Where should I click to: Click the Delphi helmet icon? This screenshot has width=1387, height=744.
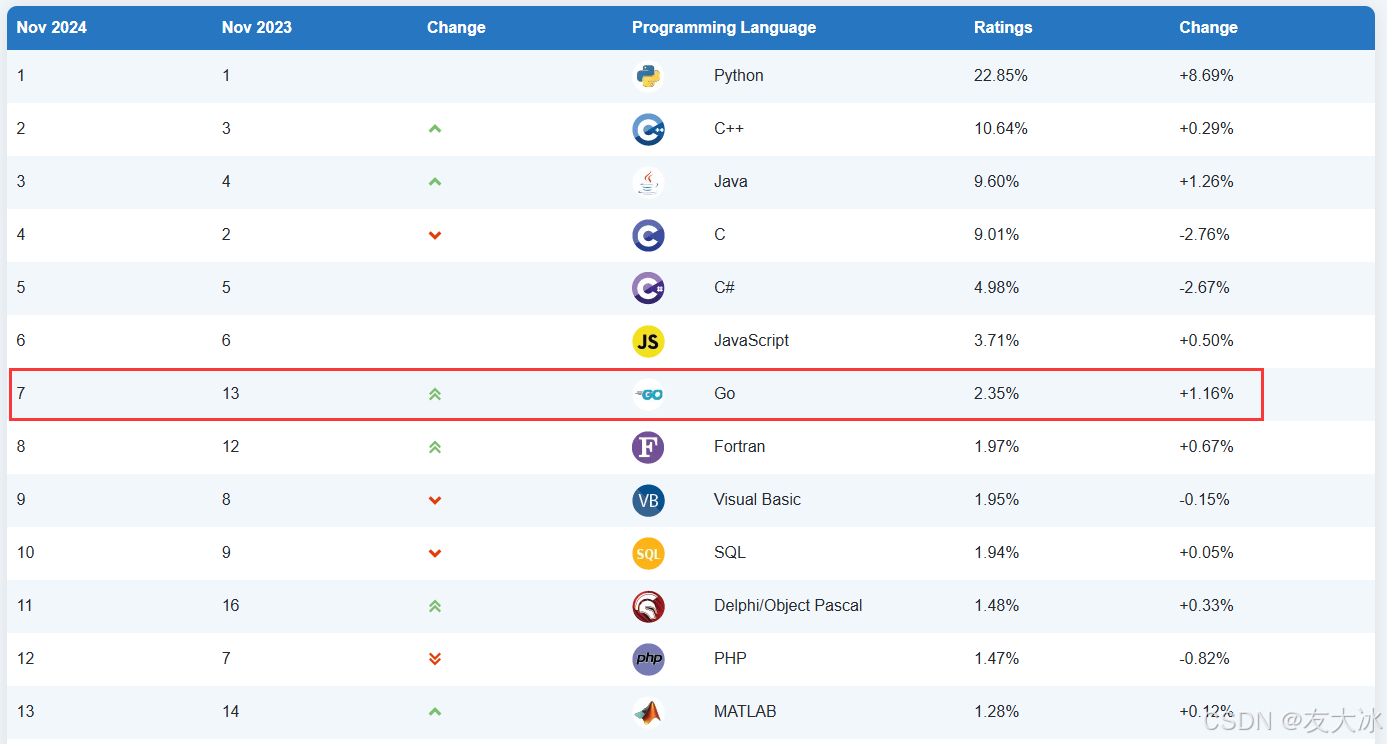[648, 606]
